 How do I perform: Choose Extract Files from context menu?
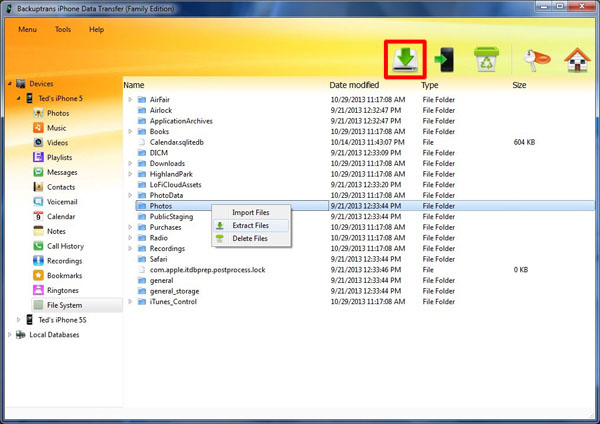pos(251,225)
